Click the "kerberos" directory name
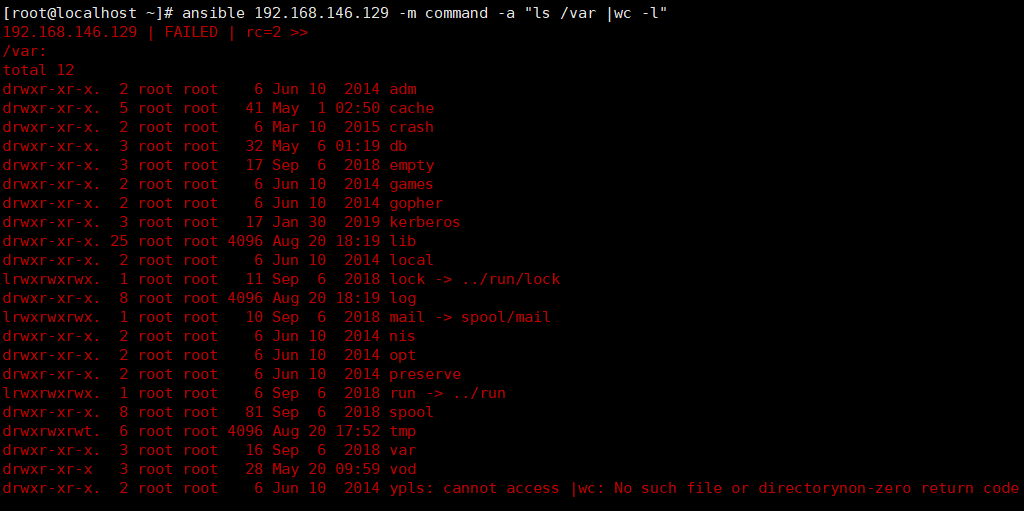 click(425, 222)
